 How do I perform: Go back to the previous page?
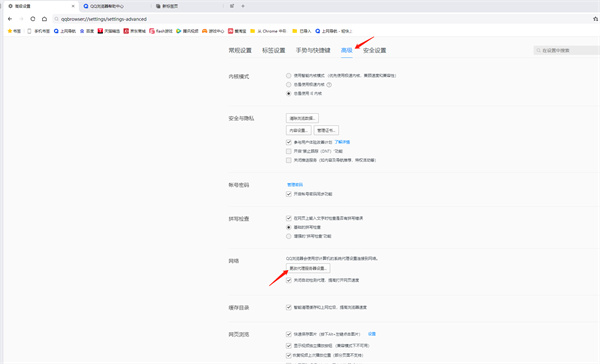click(x=10, y=19)
